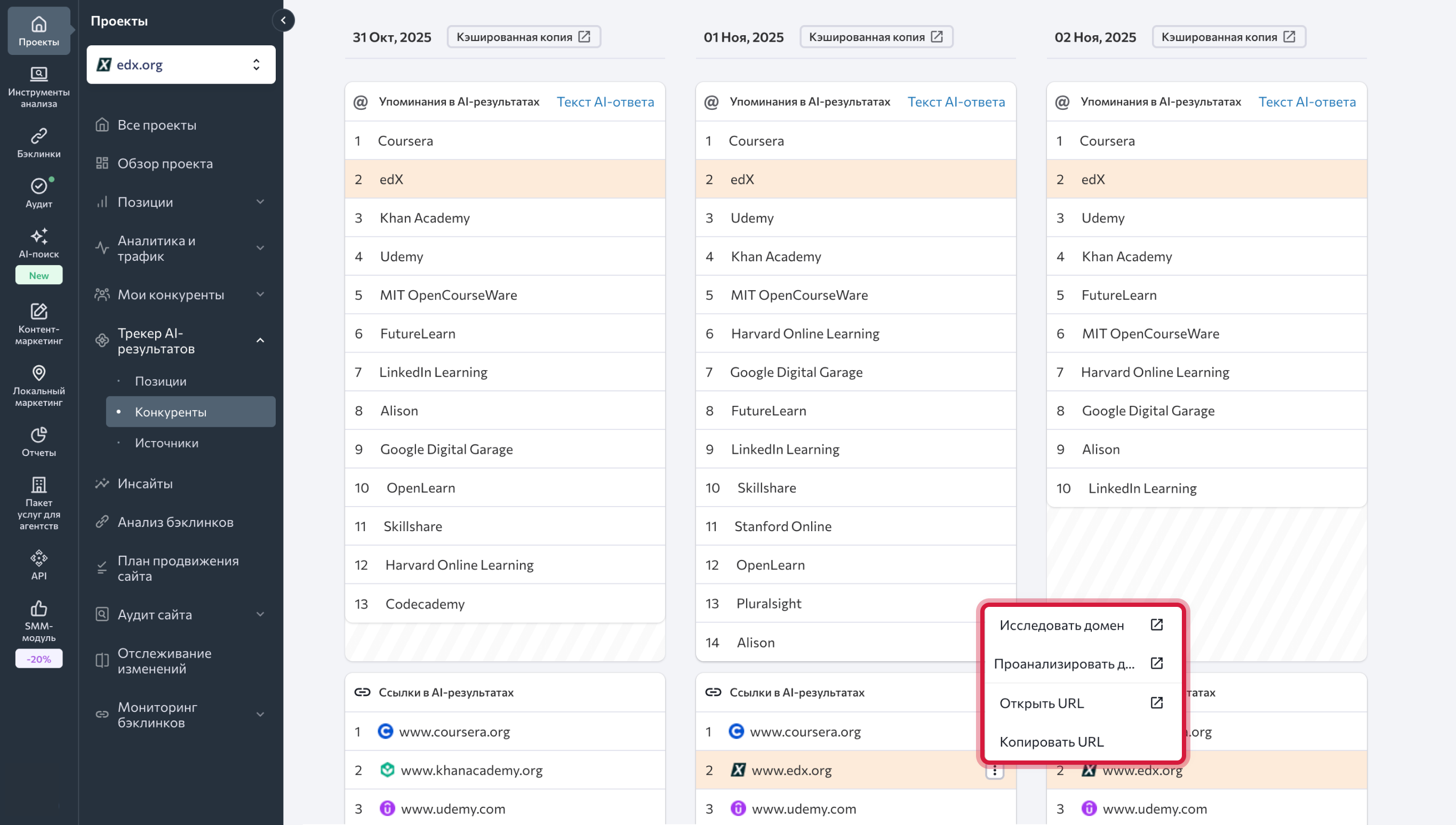This screenshot has width=1456, height=825.
Task: Open the Аудит section in left rail
Action: tap(38, 193)
